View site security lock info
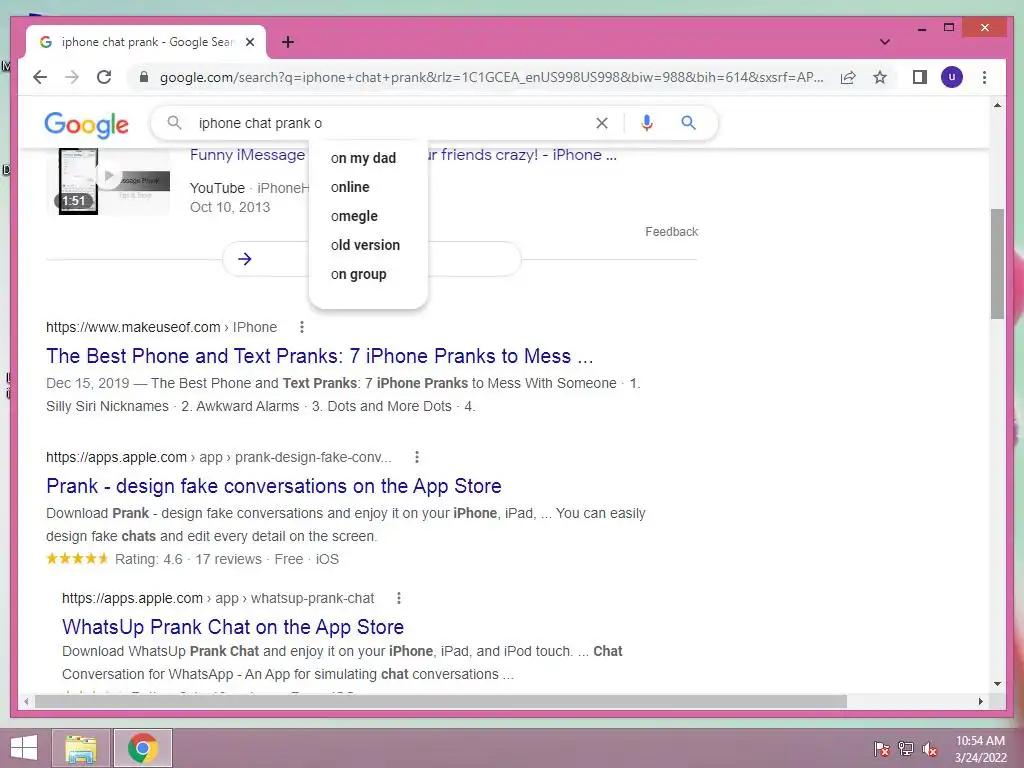Viewport: 1024px width, 768px height. 144,77
